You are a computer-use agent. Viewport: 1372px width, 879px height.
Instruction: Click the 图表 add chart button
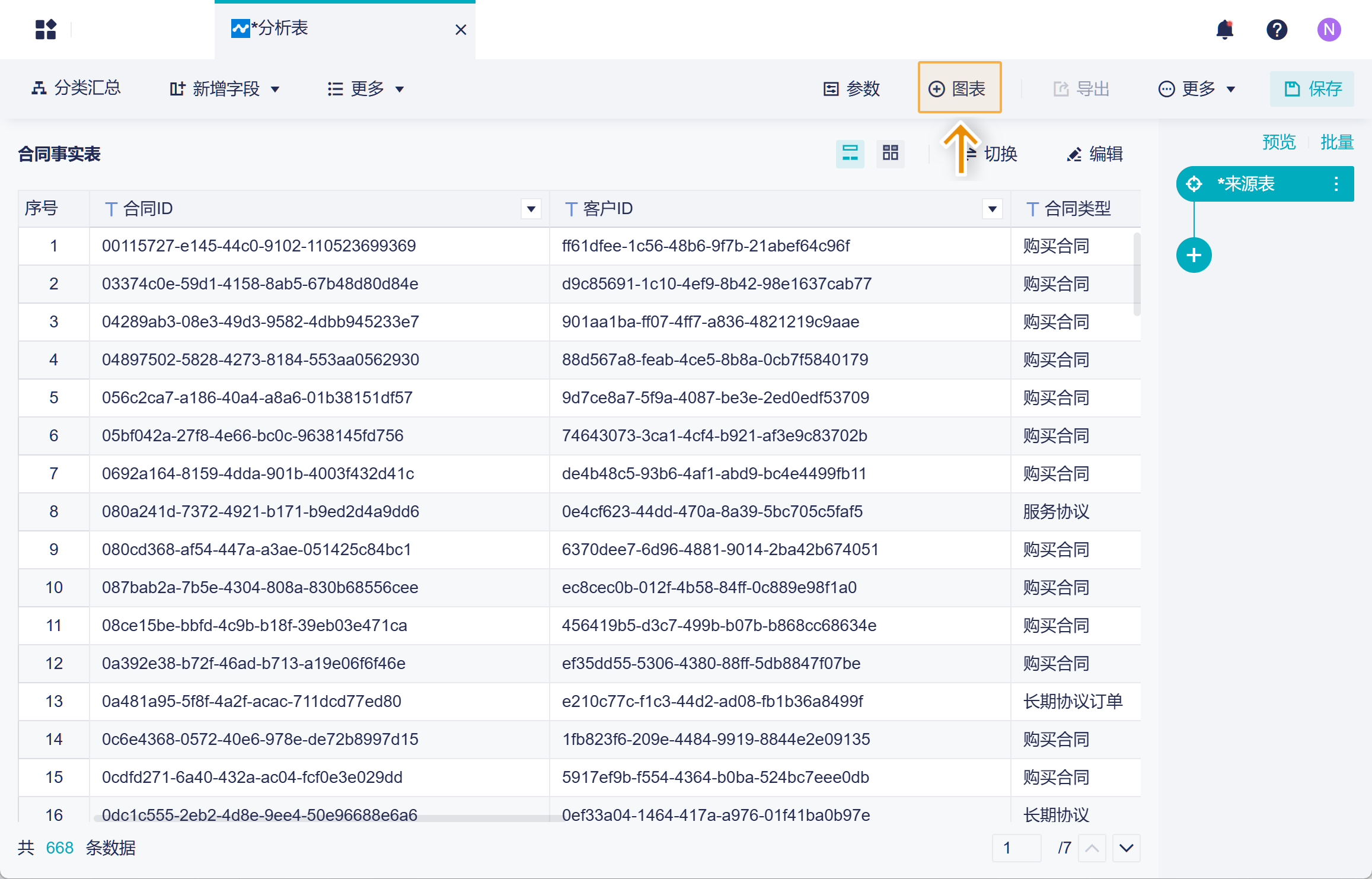coord(959,88)
